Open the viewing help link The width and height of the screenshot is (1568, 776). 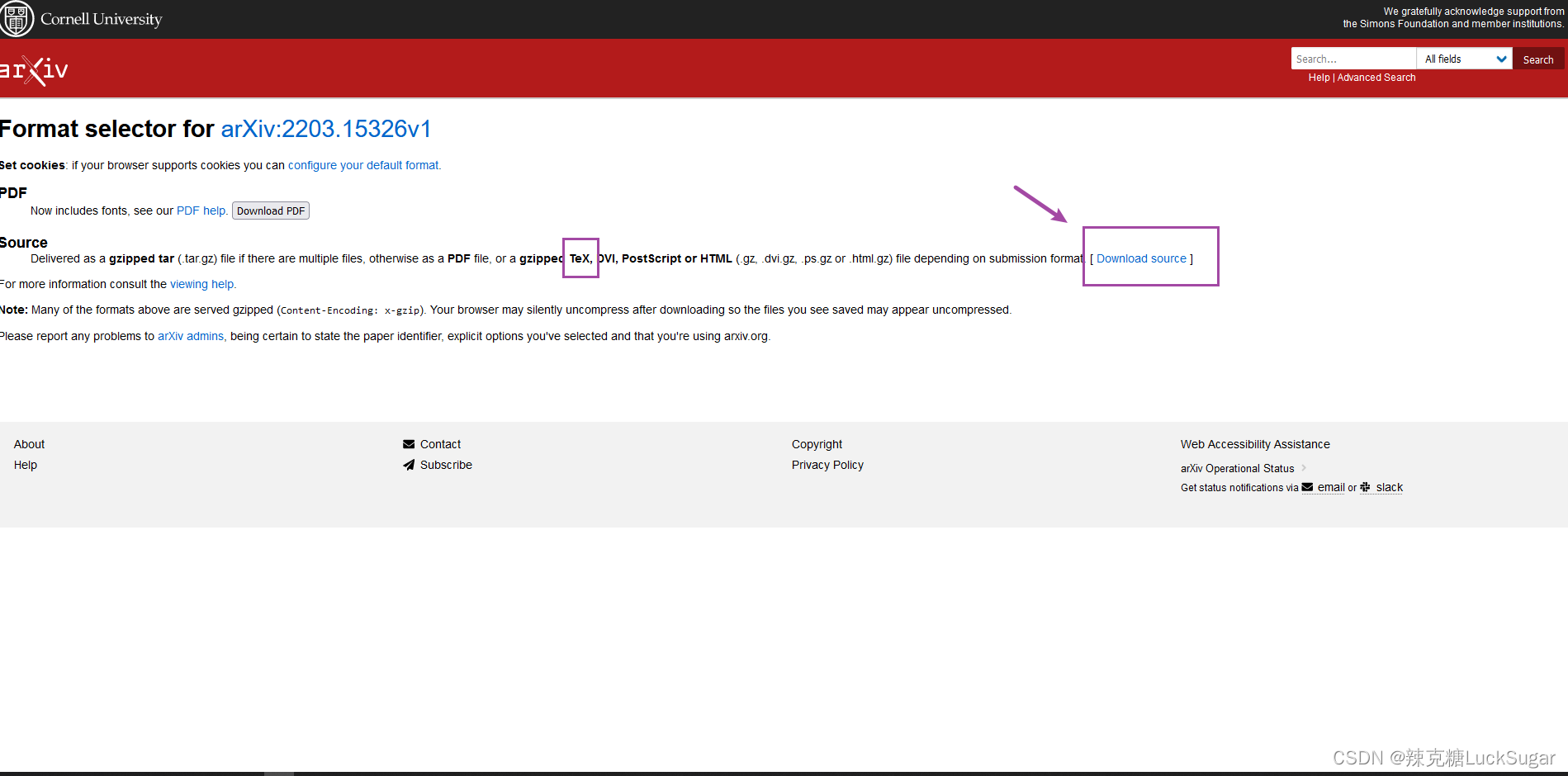click(201, 284)
